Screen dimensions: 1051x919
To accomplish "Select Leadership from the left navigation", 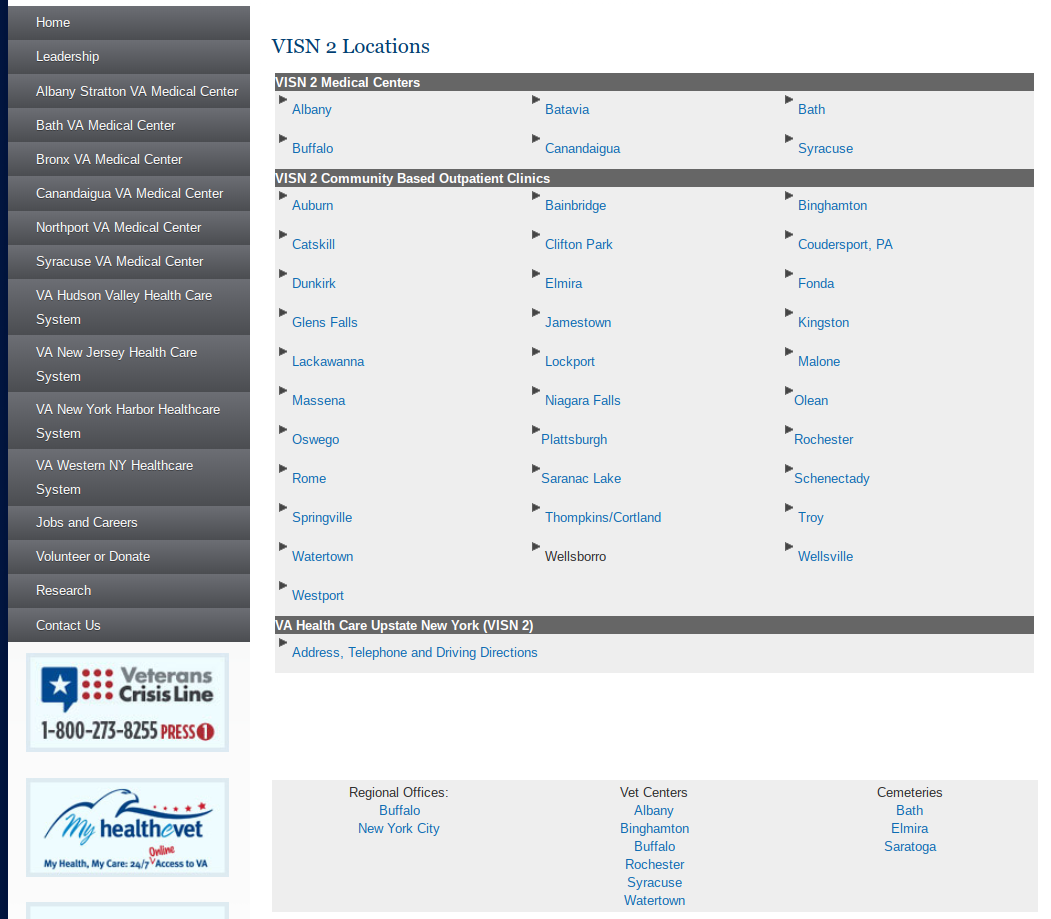I will point(67,57).
